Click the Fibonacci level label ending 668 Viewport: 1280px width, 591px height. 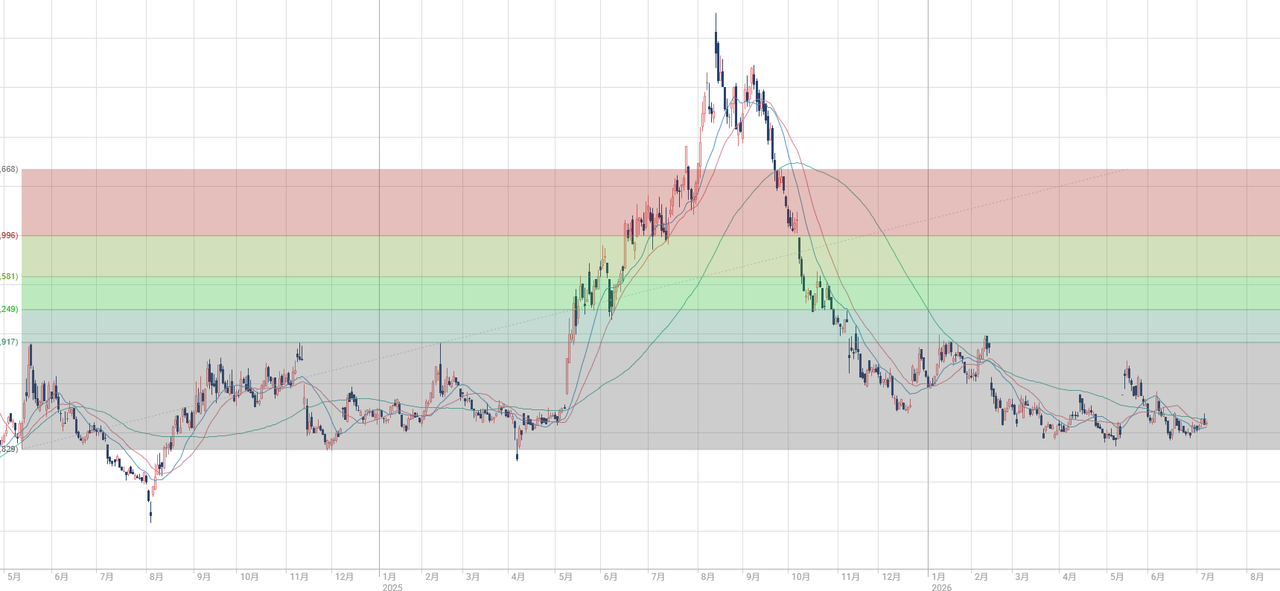point(9,170)
